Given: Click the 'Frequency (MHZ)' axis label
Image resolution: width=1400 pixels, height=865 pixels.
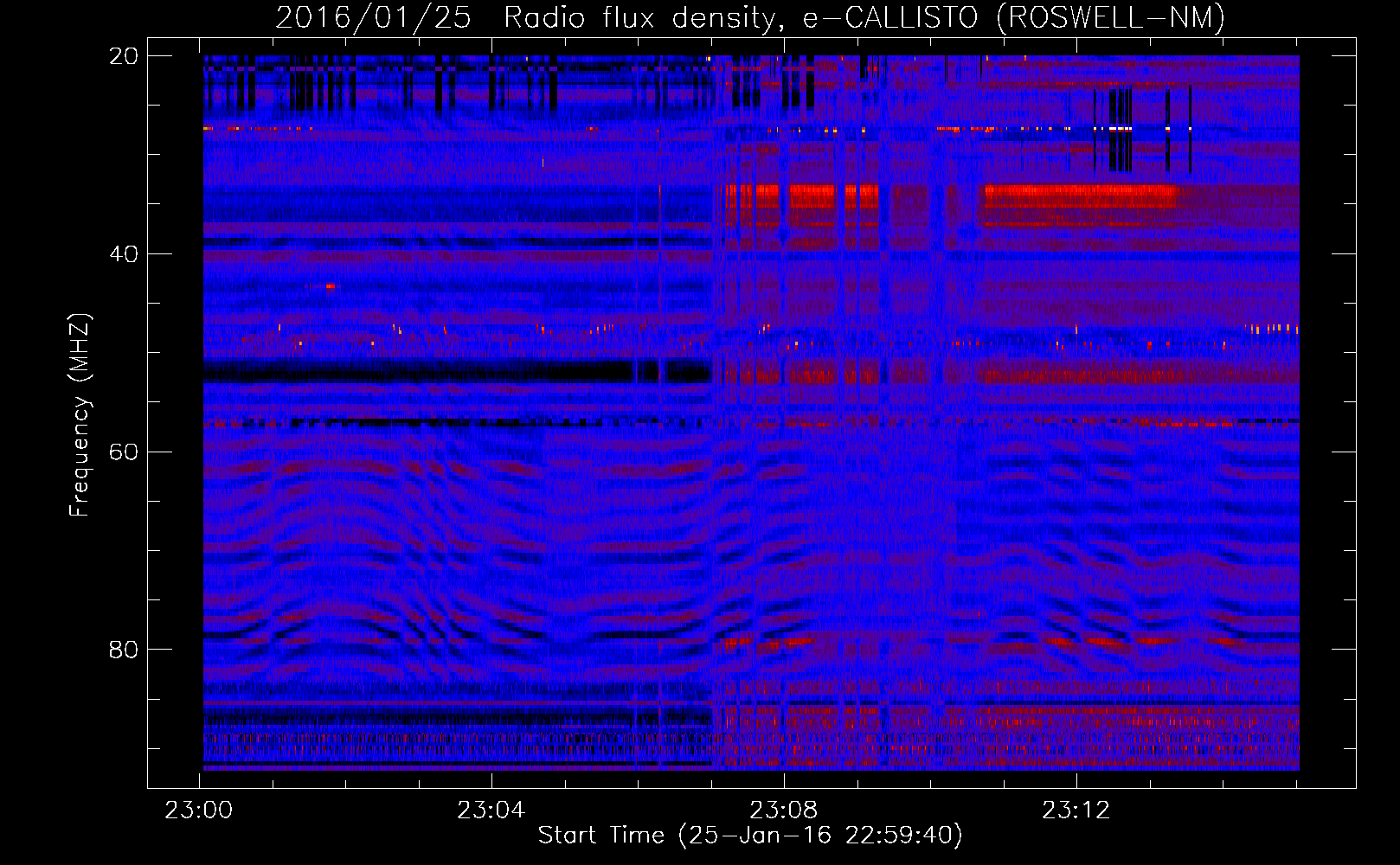Looking at the screenshot, I should (x=80, y=415).
